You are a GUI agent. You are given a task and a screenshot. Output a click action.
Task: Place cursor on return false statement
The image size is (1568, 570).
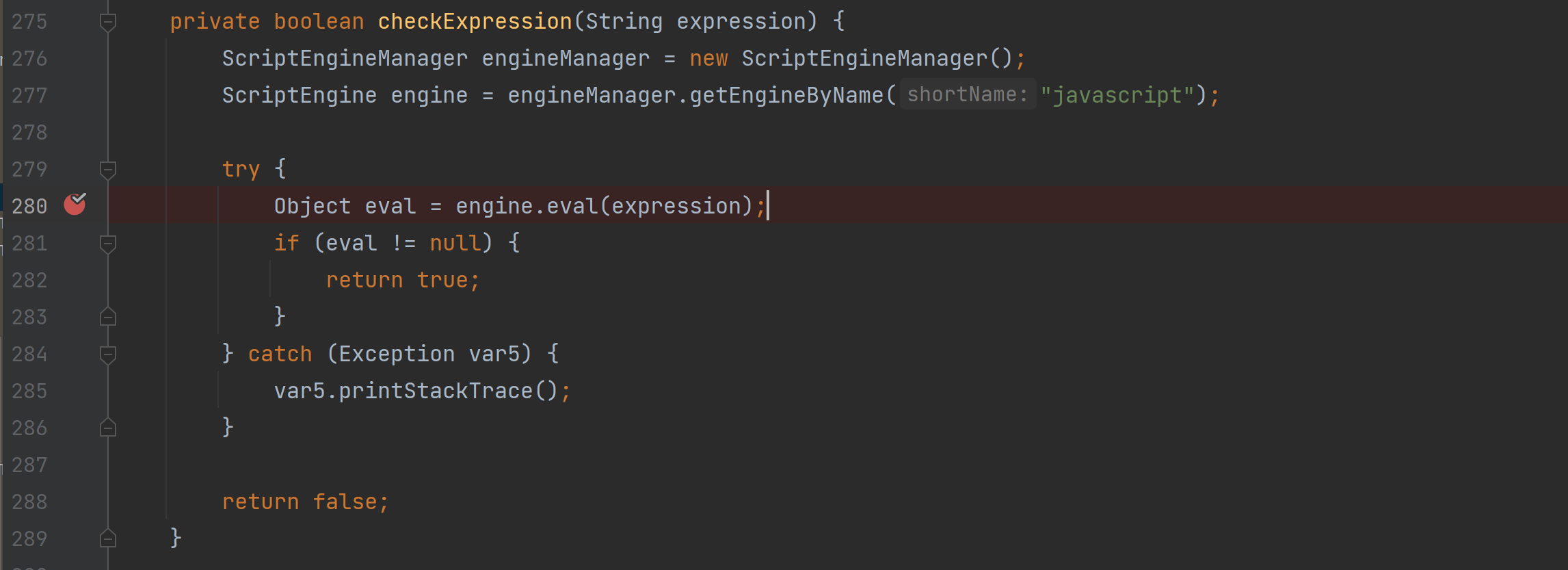coord(305,502)
